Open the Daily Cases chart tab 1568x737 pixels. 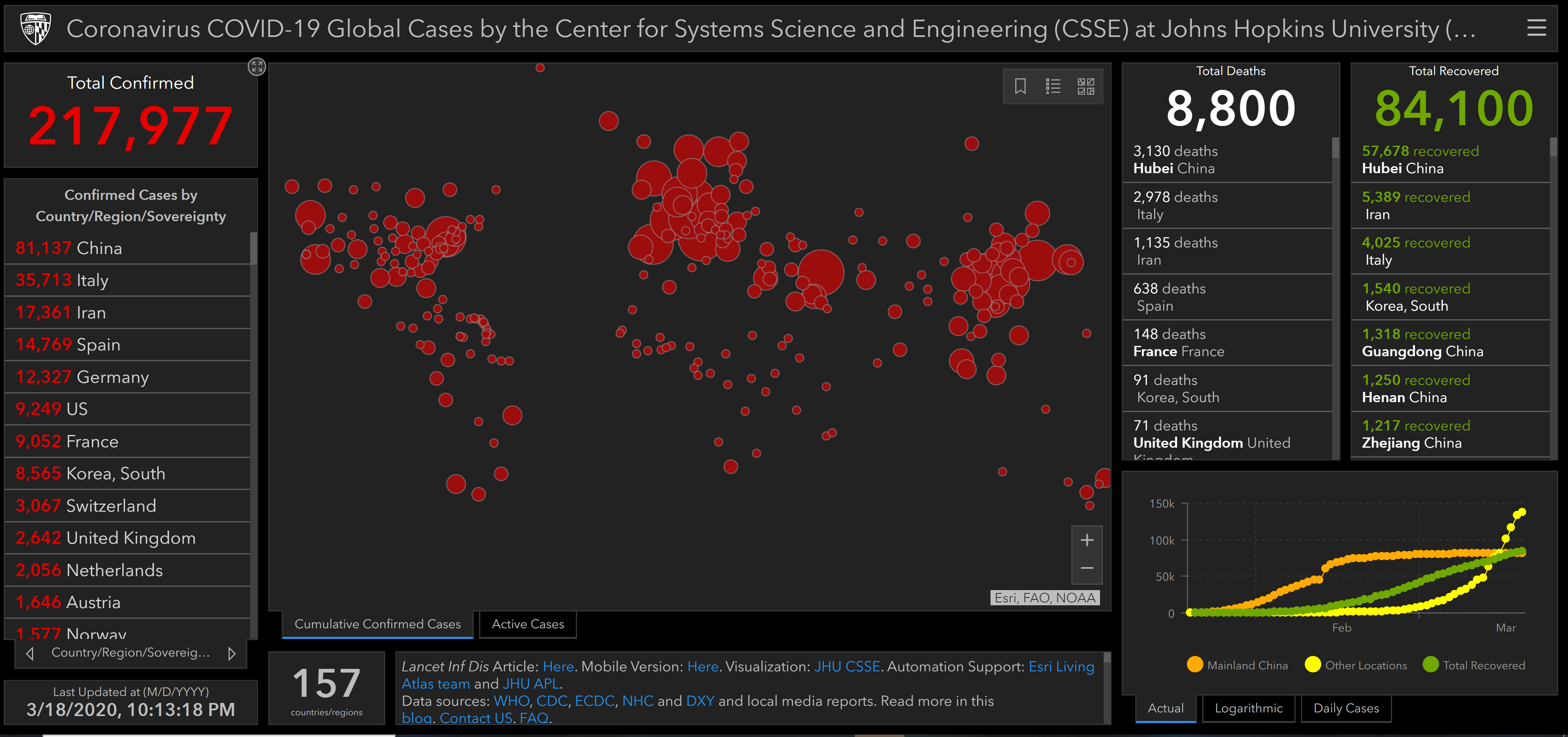pos(1346,708)
